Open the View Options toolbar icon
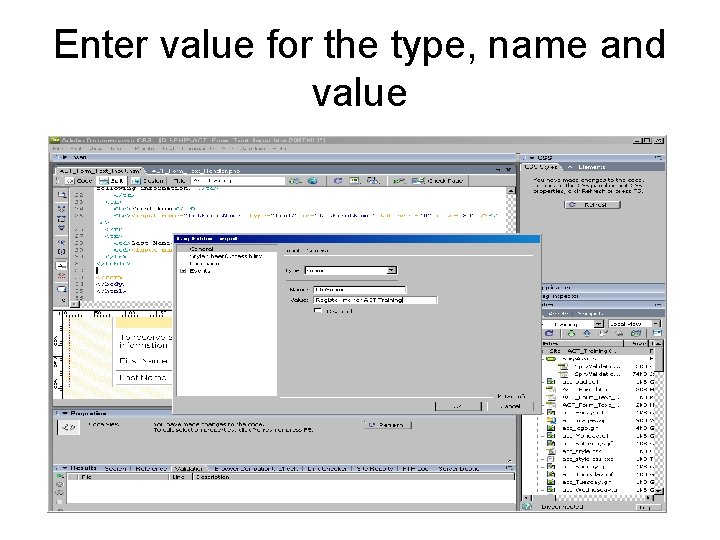Viewport: 720px width, 540px height. 354,181
